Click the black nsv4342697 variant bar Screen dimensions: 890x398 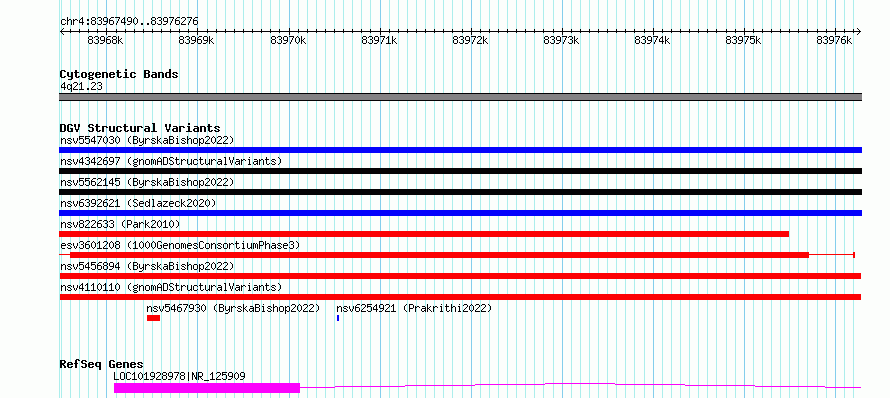460,171
